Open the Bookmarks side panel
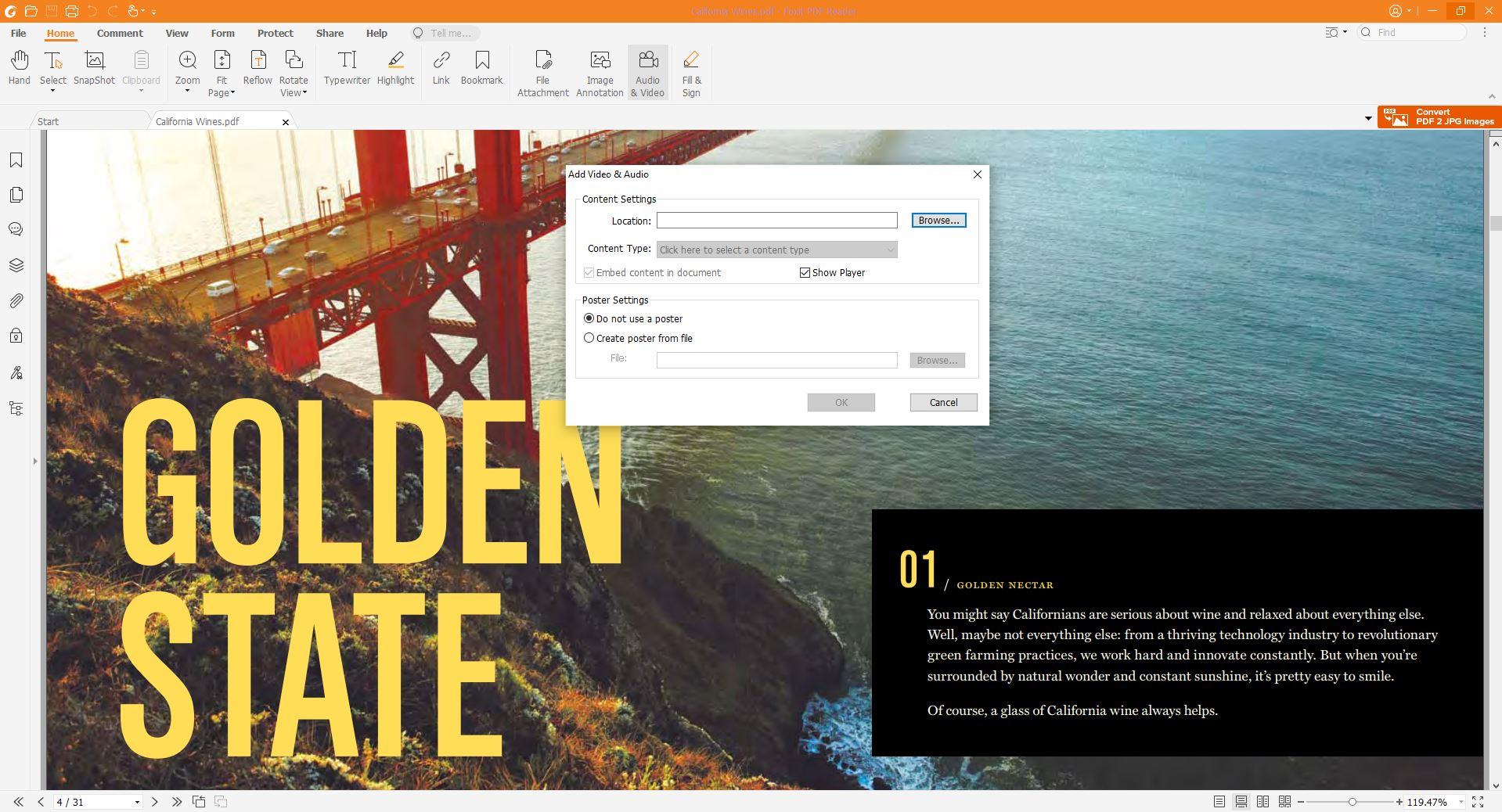The height and width of the screenshot is (812, 1502). click(16, 160)
